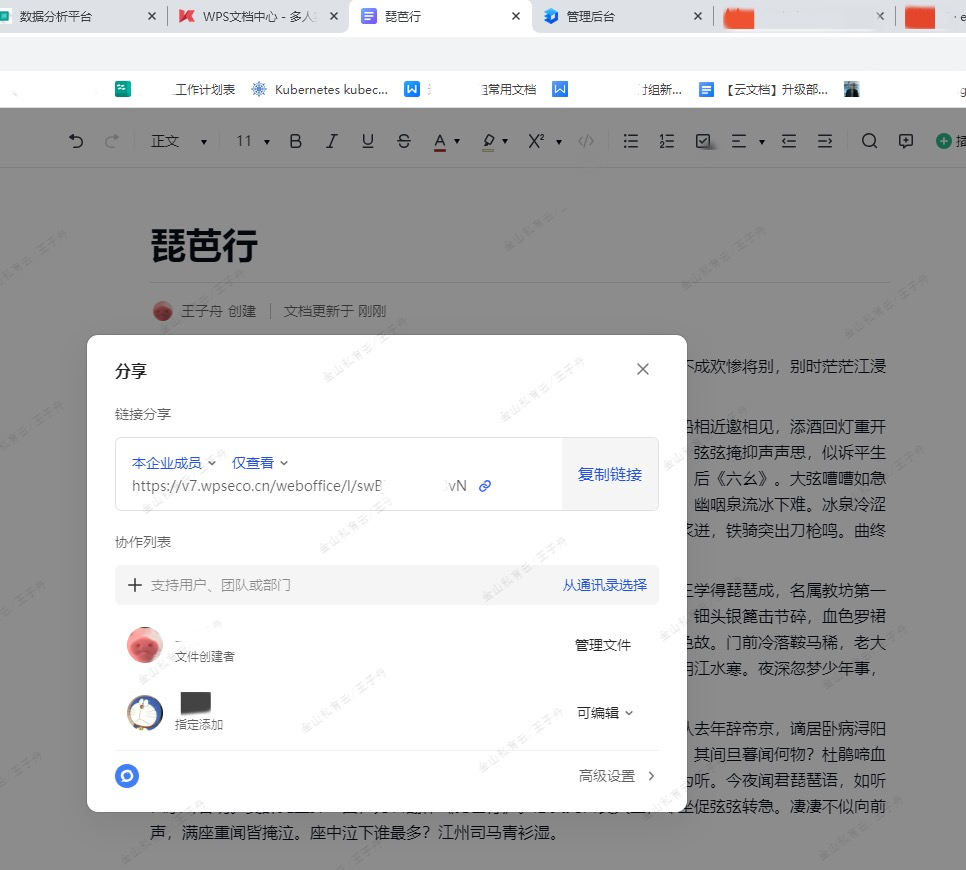Click the 从通讯录选择 link
966x870 pixels.
pos(604,585)
